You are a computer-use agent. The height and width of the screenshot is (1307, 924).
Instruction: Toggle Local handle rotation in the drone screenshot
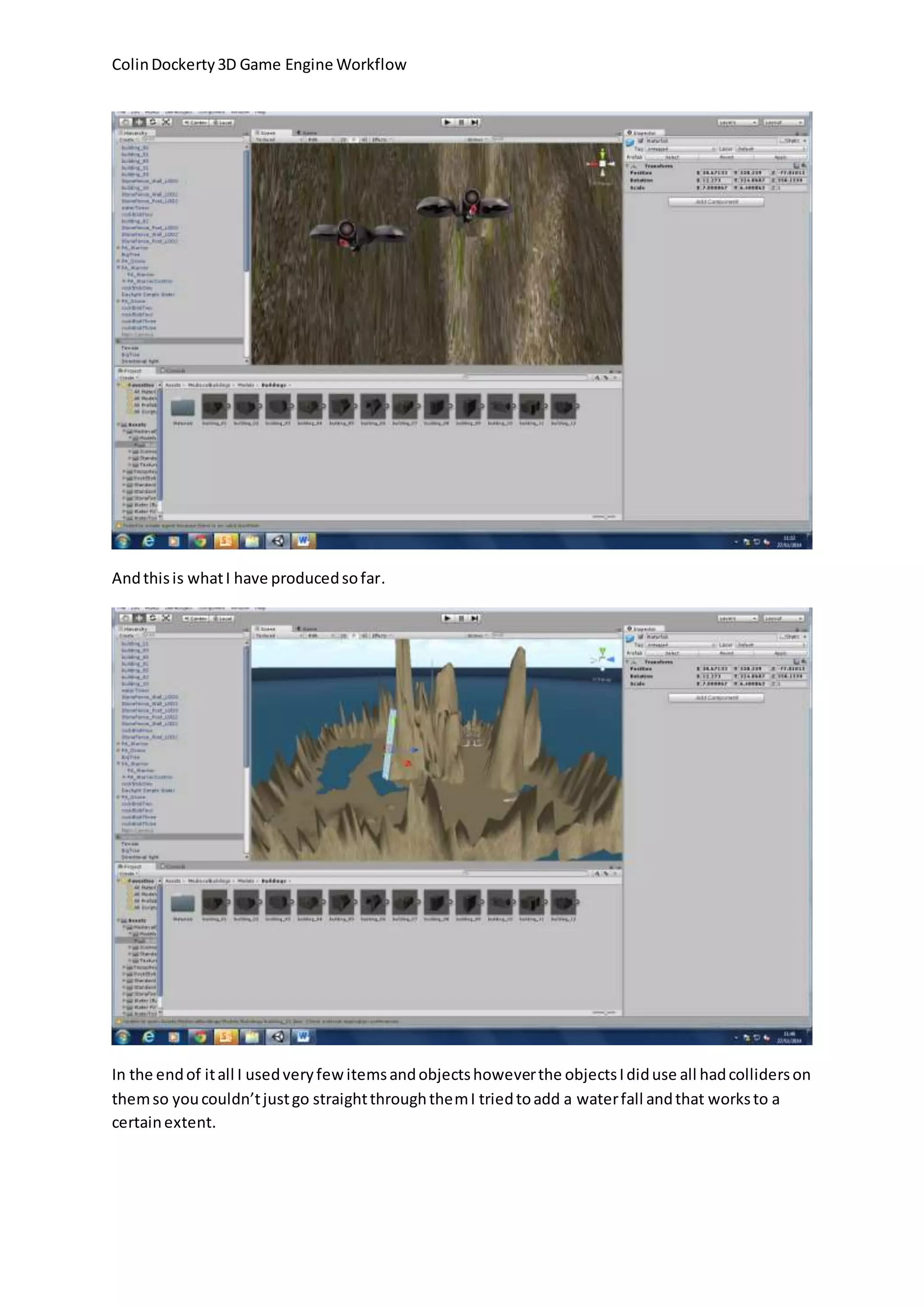point(222,122)
